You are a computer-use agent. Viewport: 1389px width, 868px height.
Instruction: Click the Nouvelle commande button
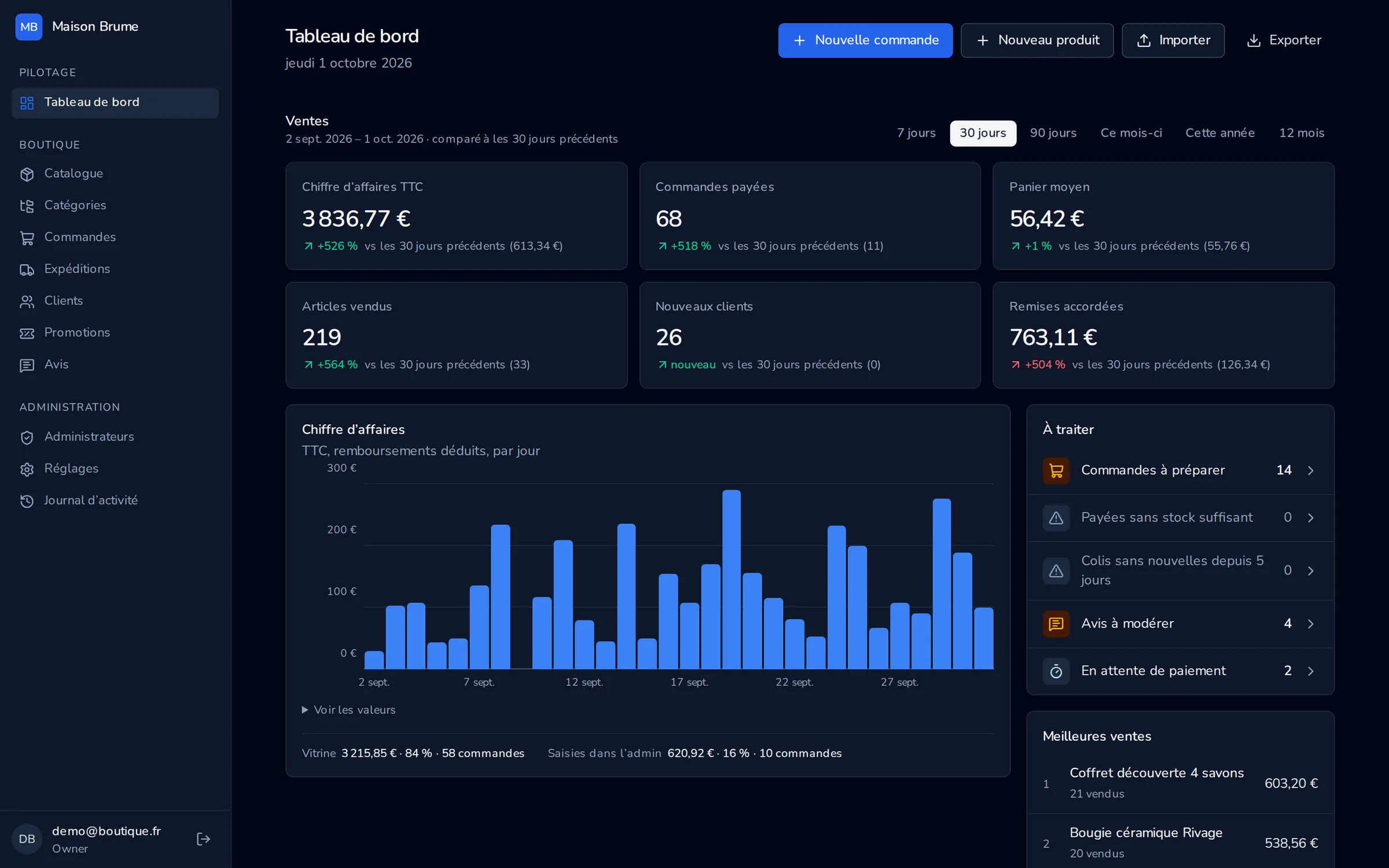[865, 41]
